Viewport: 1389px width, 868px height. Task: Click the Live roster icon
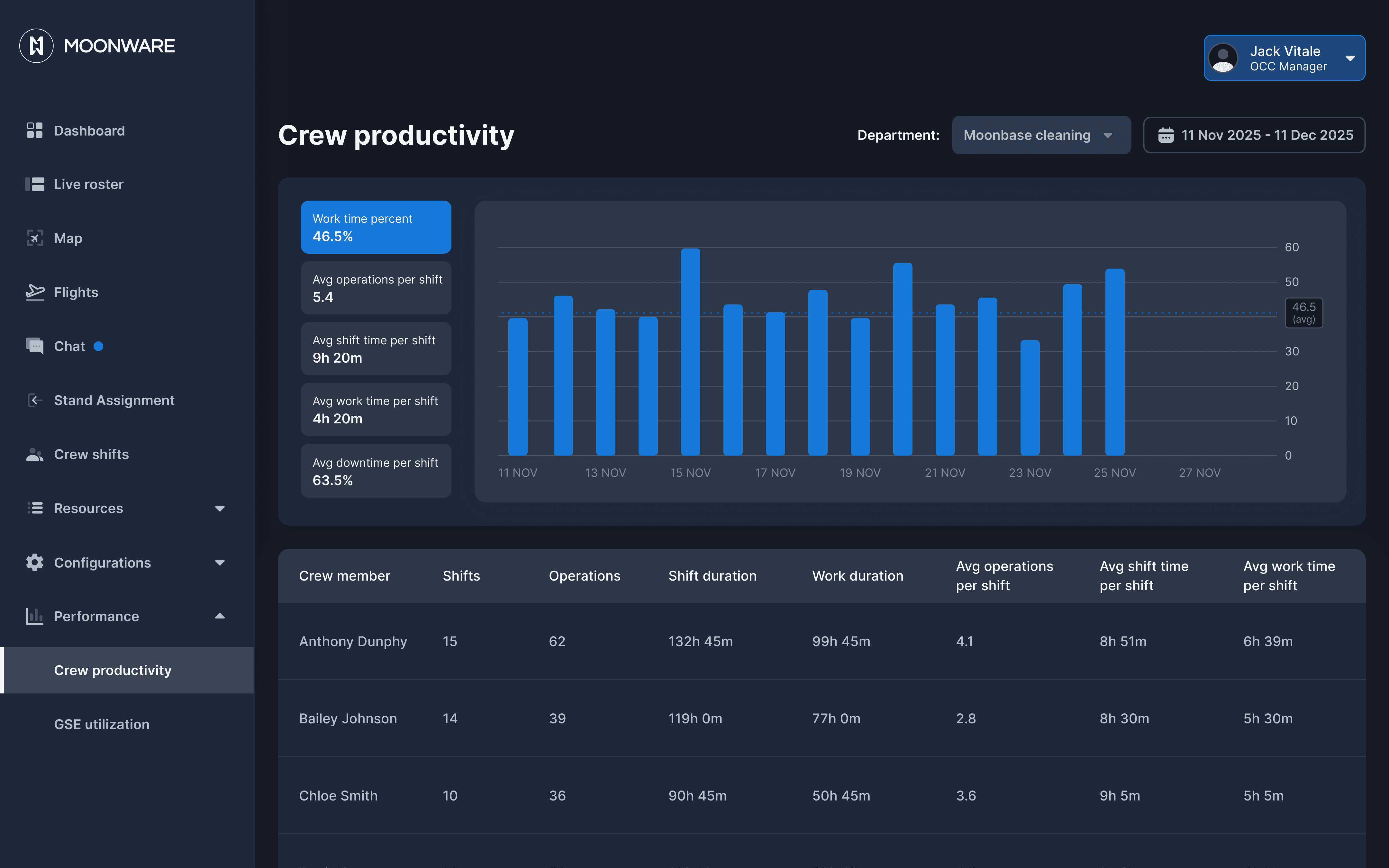click(34, 184)
